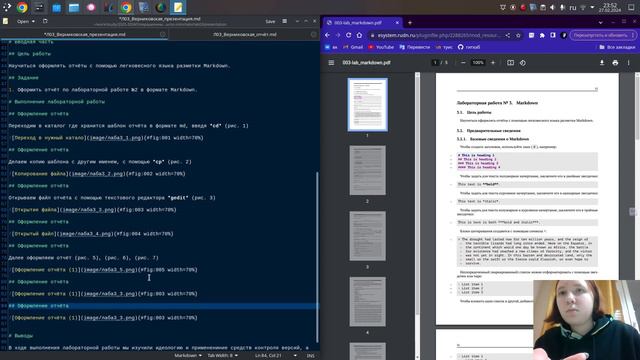Open the volume control in tray
640x360 pixels.
pyautogui.click(x=552, y=7)
